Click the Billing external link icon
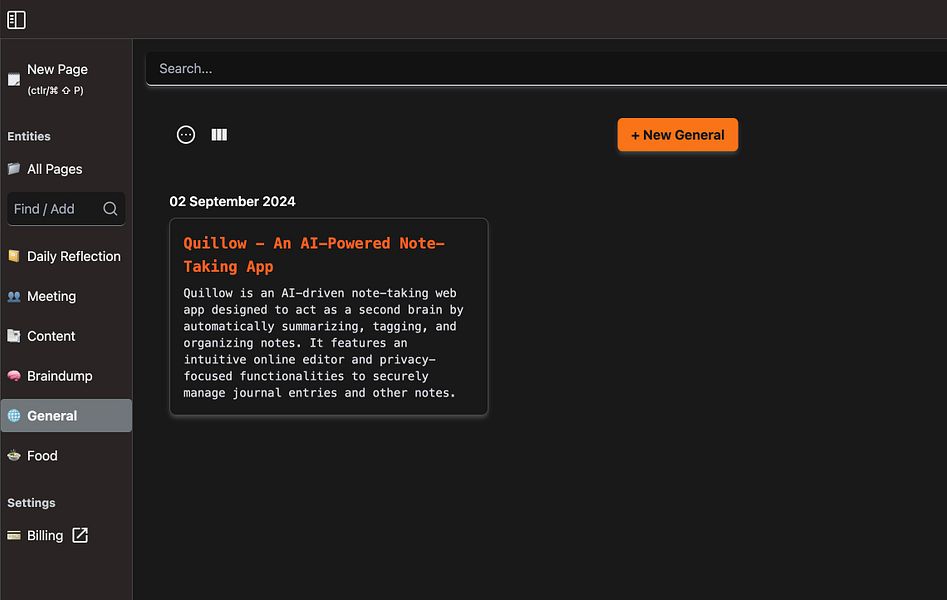 pyautogui.click(x=80, y=535)
